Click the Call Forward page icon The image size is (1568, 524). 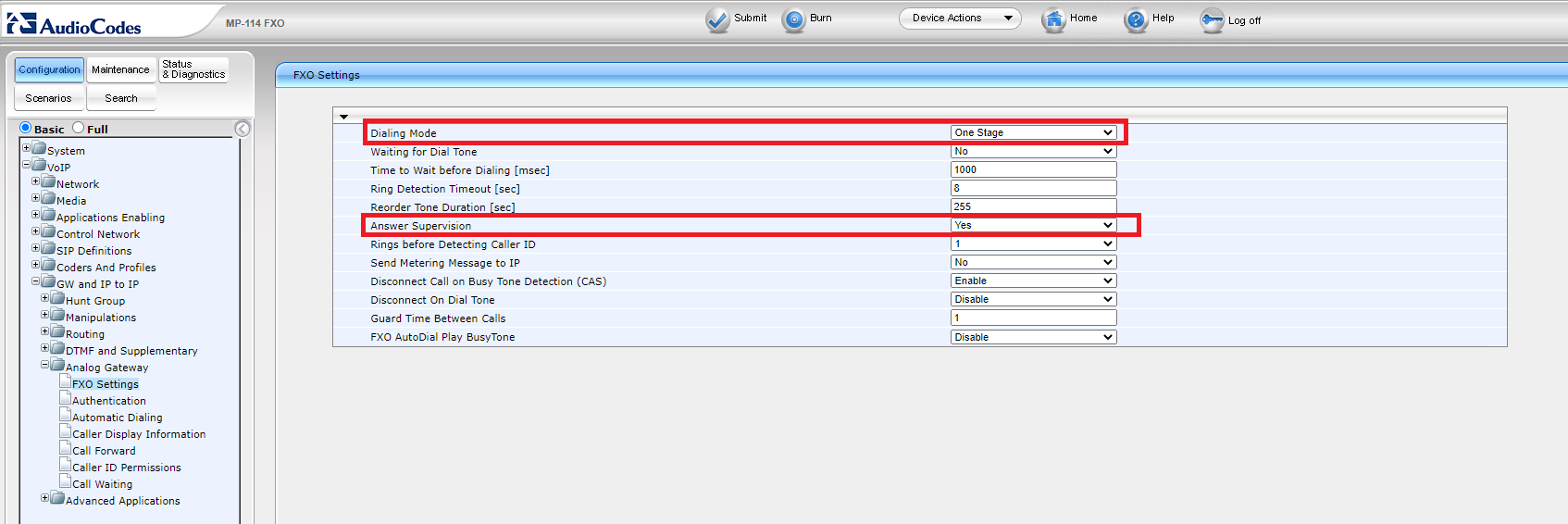[x=66, y=448]
